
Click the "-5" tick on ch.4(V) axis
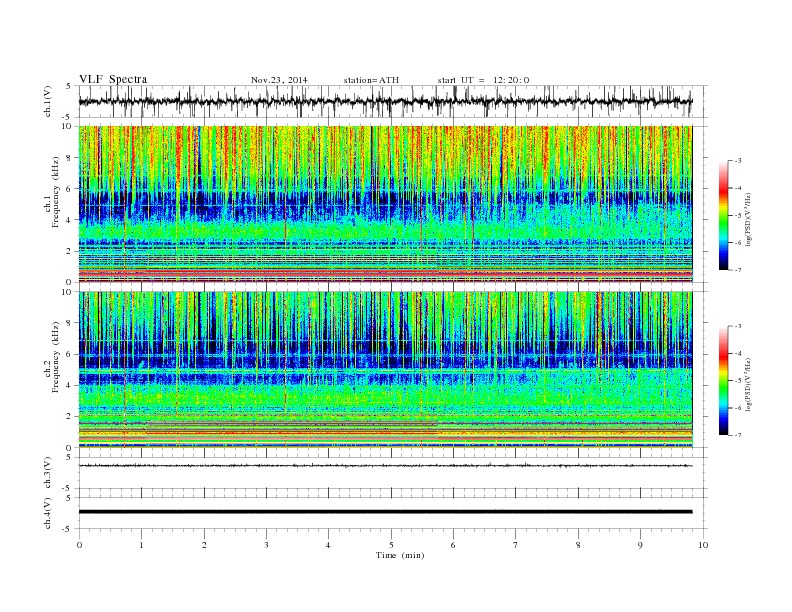click(68, 529)
